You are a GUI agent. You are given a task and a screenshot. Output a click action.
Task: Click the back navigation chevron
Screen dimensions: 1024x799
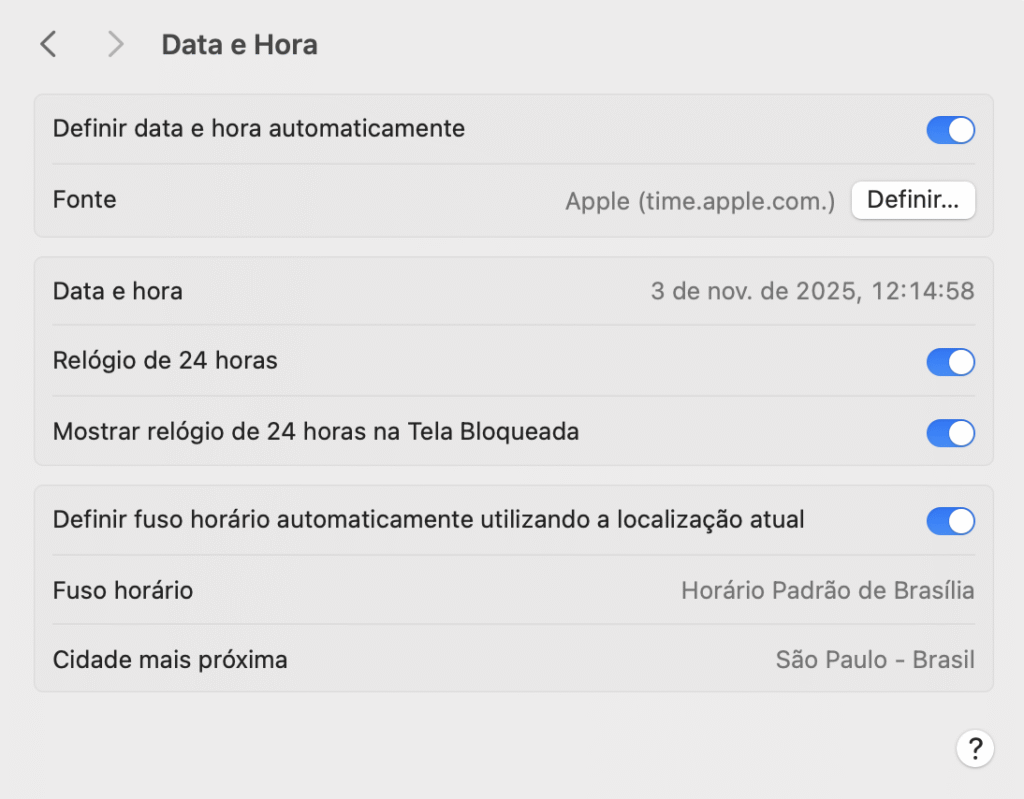tap(48, 44)
